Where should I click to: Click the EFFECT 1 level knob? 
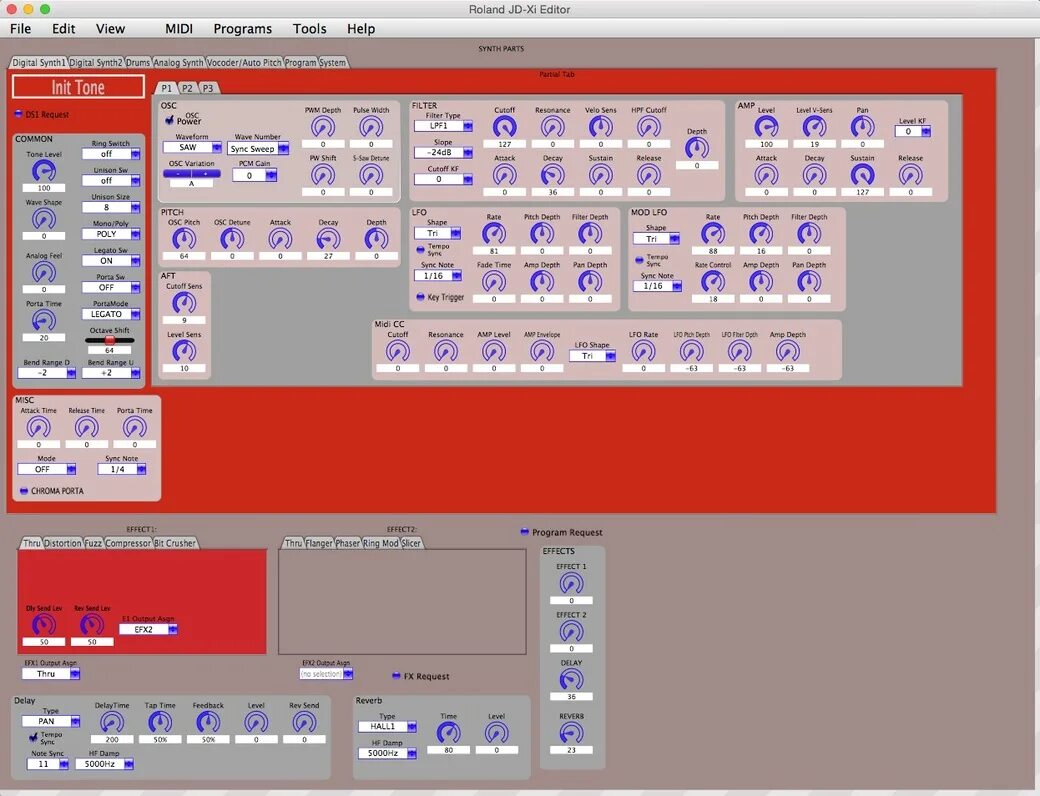[571, 583]
